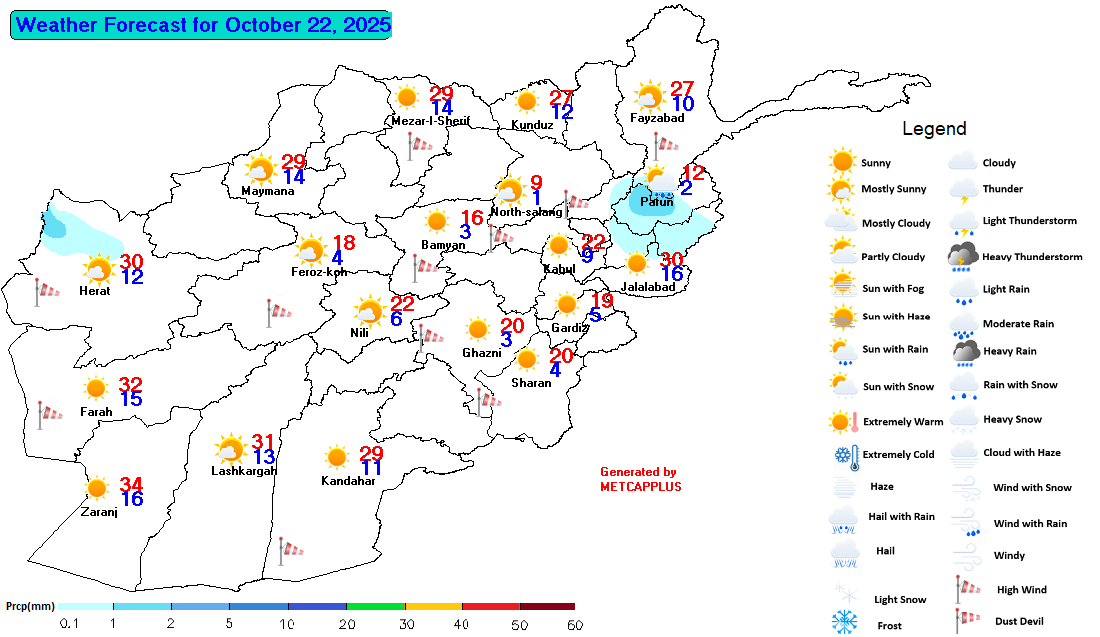Click the green precipitation scale segment
The image size is (1100, 637).
coord(375,606)
